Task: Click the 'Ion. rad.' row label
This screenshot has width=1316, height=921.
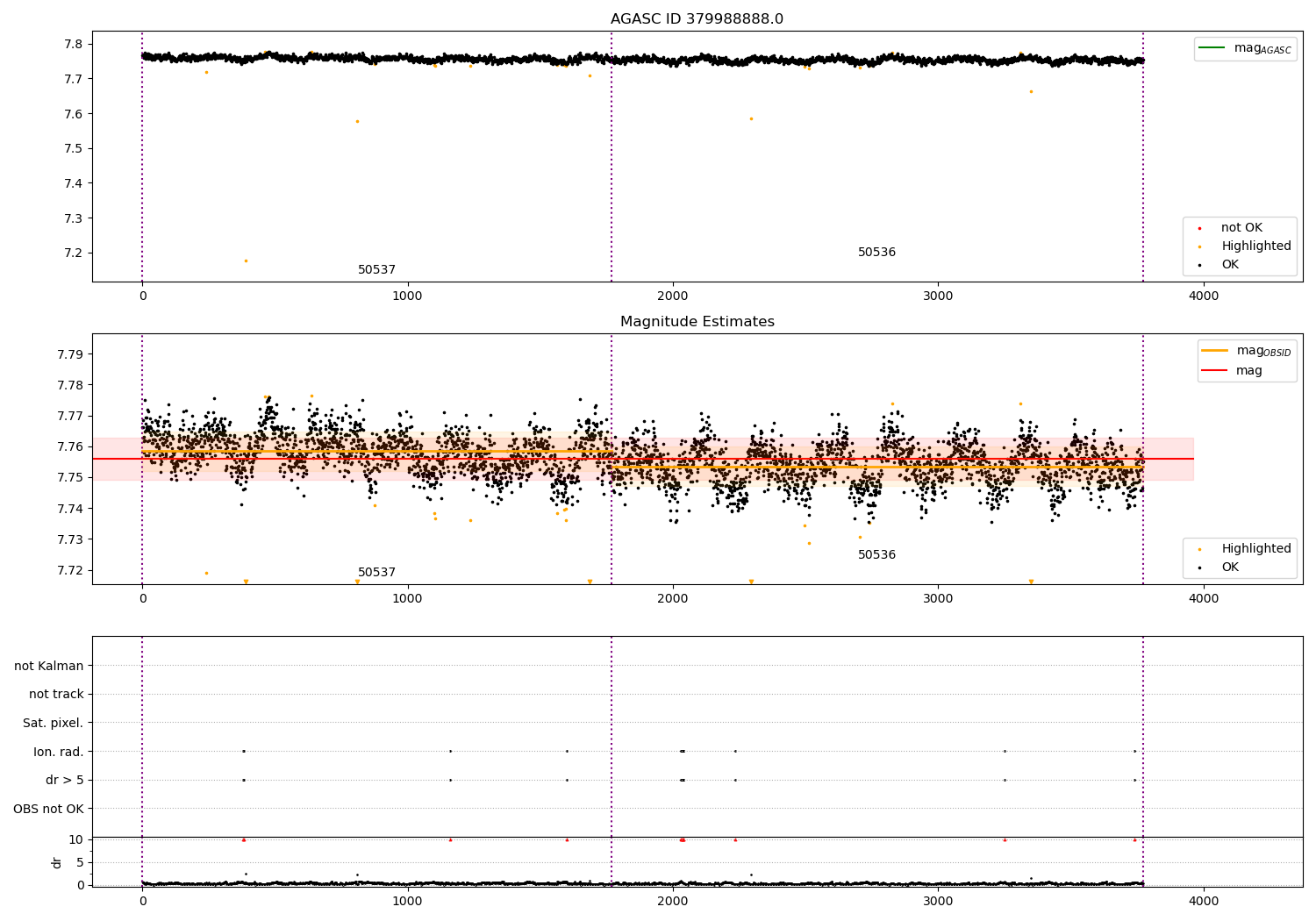Action: click(x=59, y=752)
